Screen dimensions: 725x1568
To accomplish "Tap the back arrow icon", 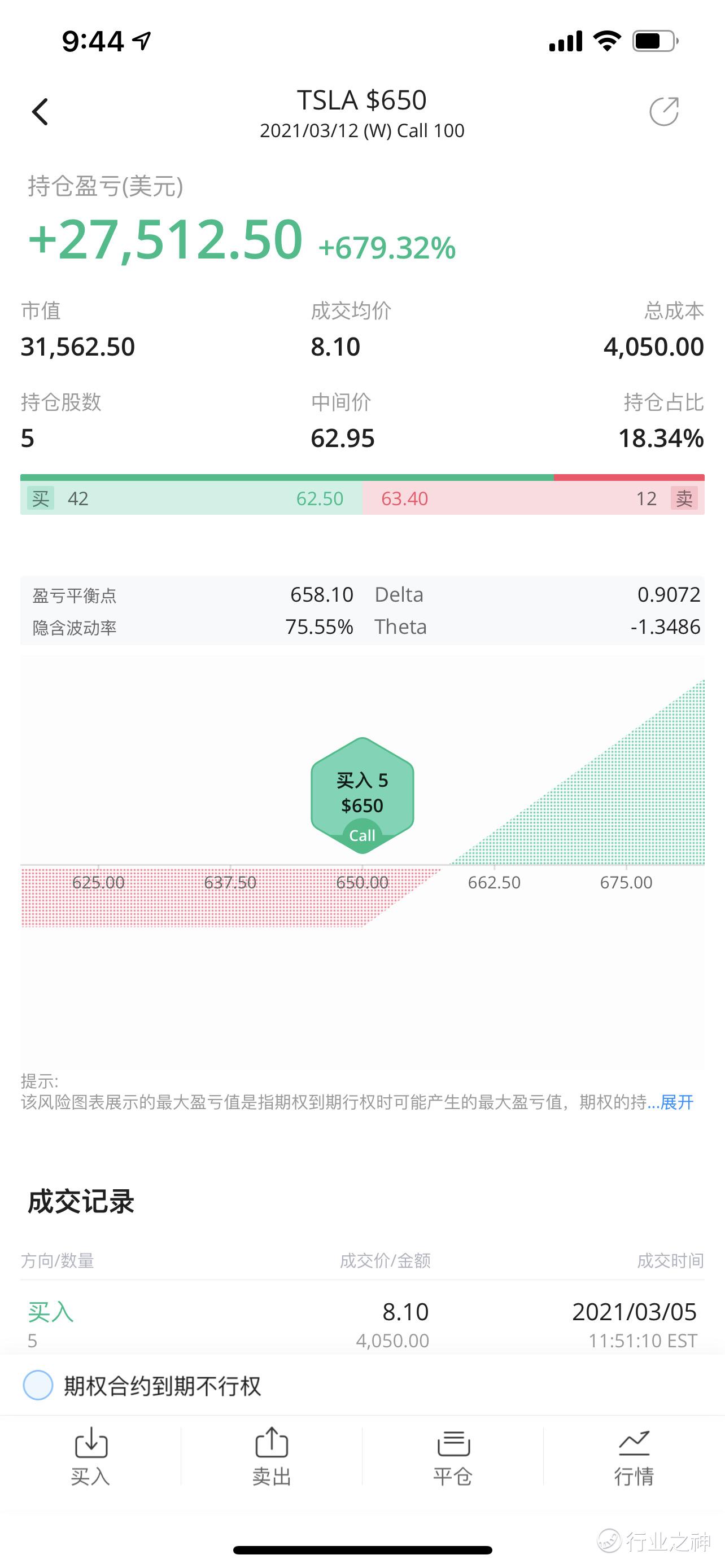I will pyautogui.click(x=40, y=112).
